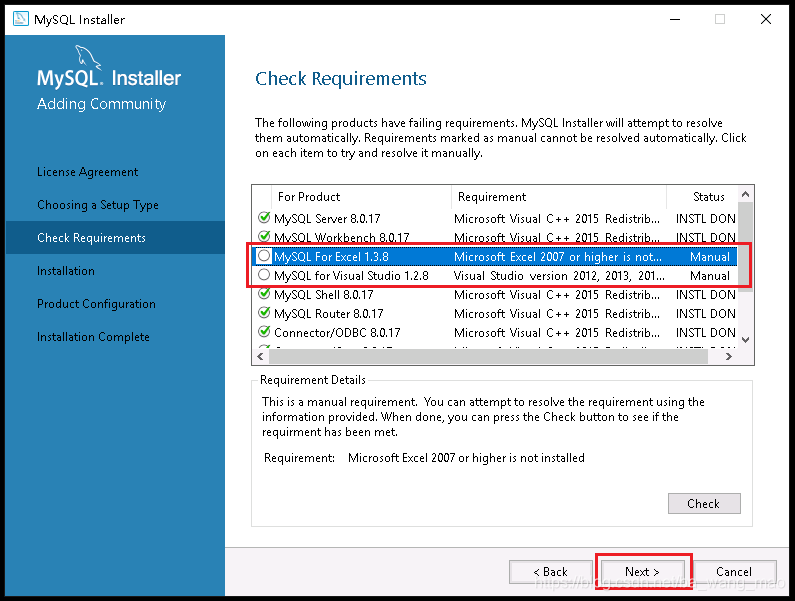Click the Requirement column header

click(x=558, y=197)
